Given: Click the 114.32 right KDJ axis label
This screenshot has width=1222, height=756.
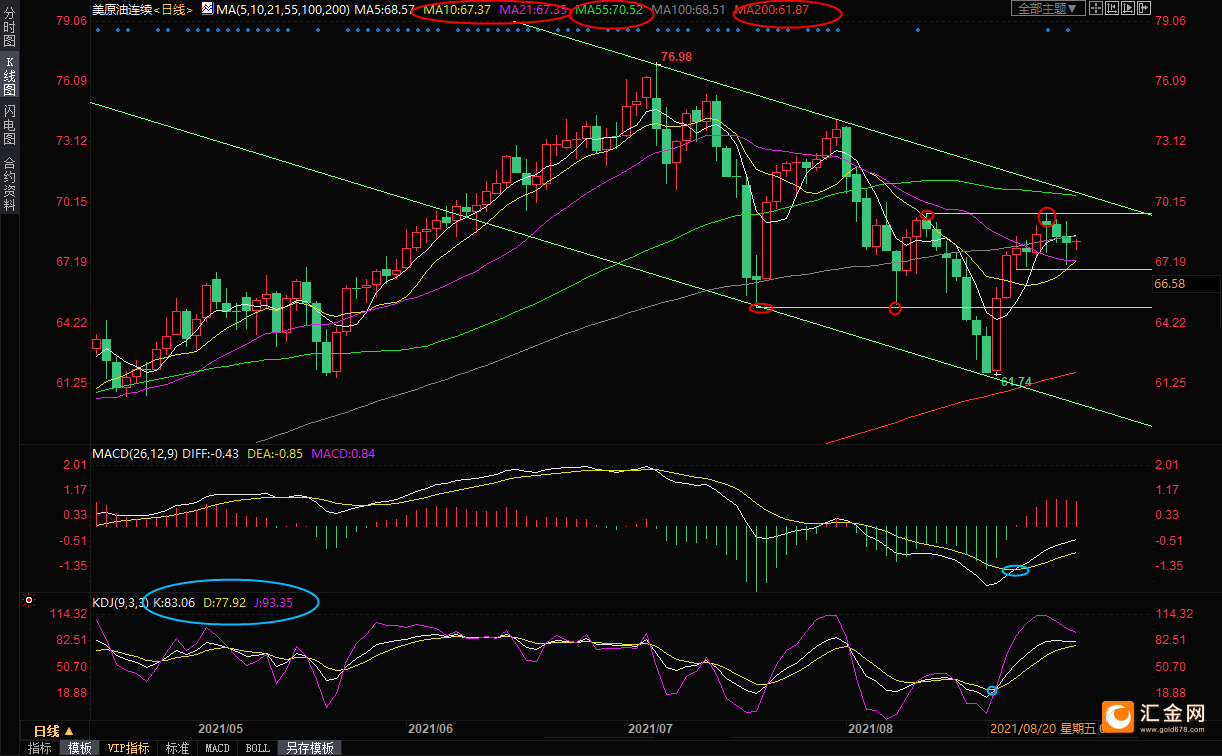Looking at the screenshot, I should pos(1172,614).
